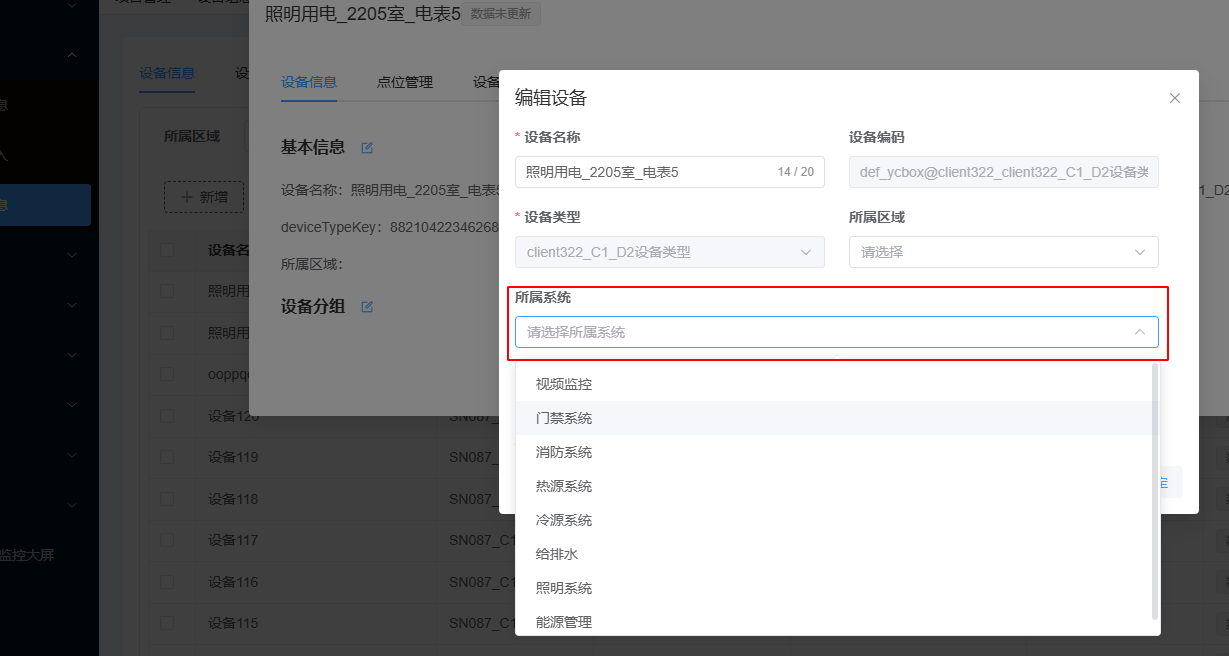
Task: Click the highlighted active sidebar item
Action: tap(45, 205)
